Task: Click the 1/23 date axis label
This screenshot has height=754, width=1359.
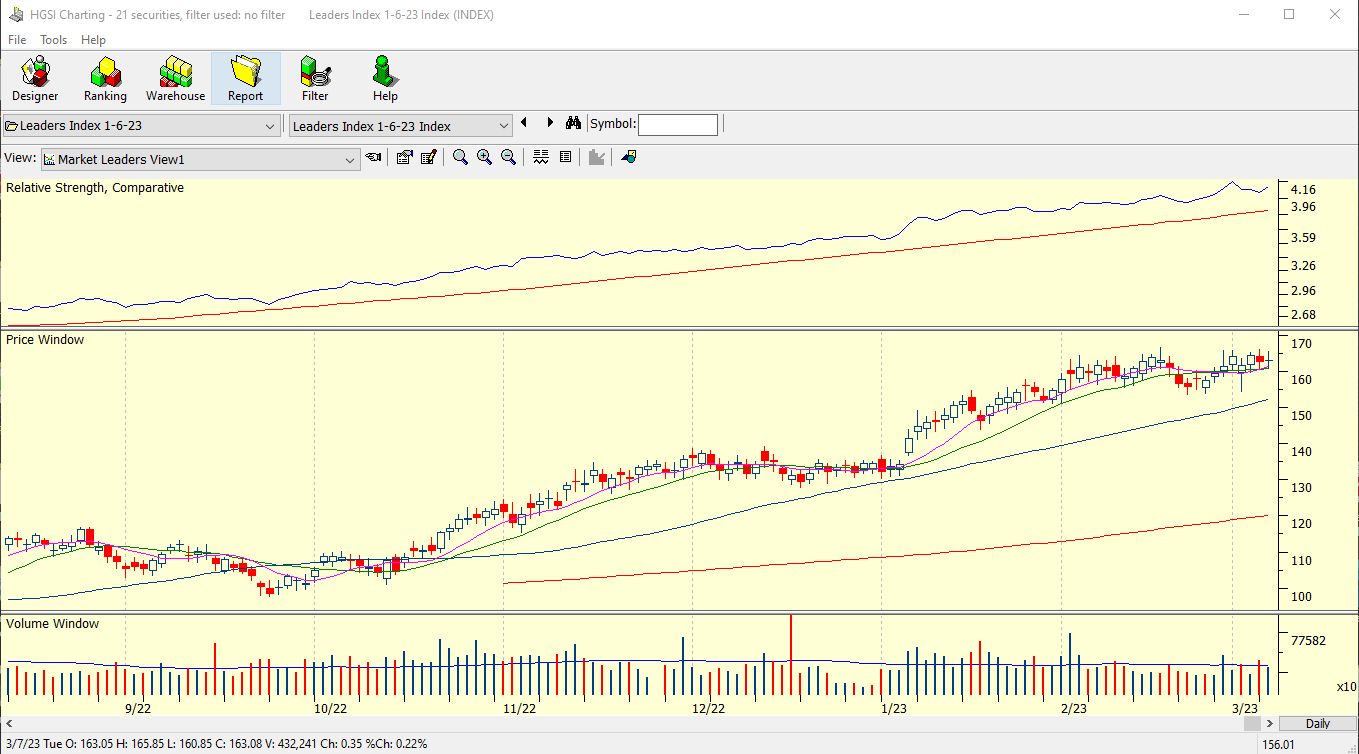Action: (x=894, y=708)
